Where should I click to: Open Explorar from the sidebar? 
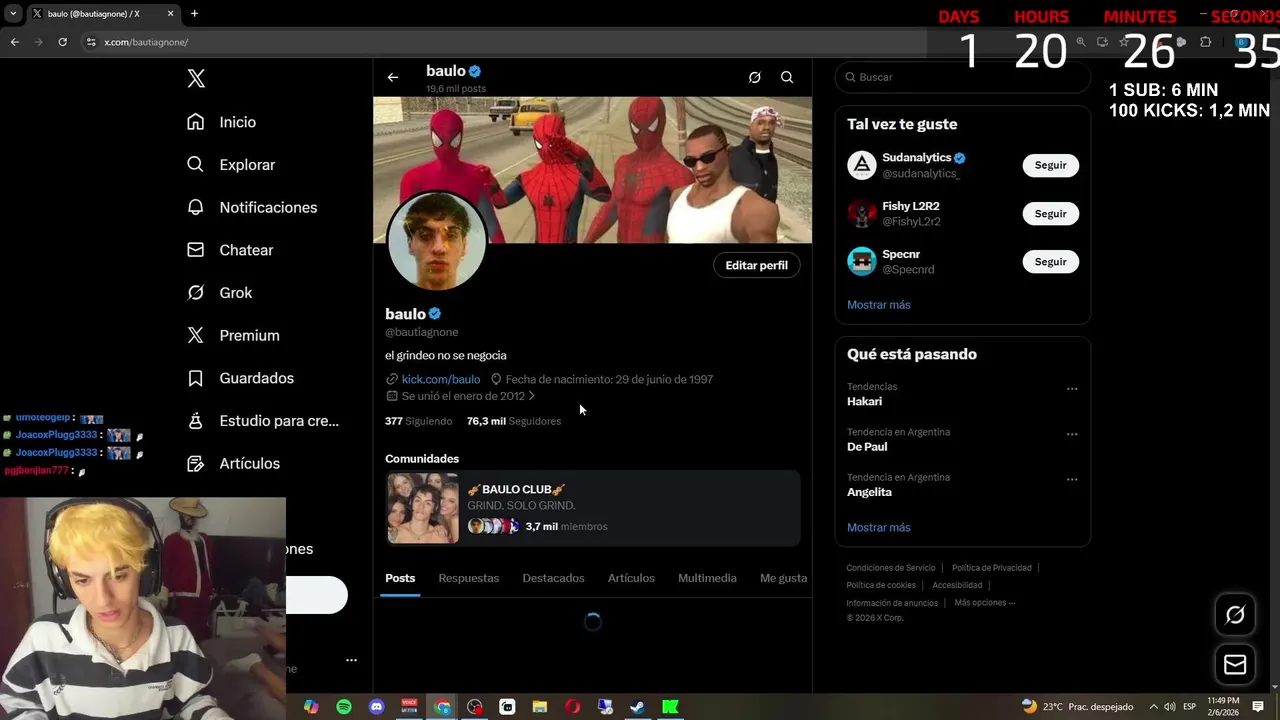click(x=231, y=165)
